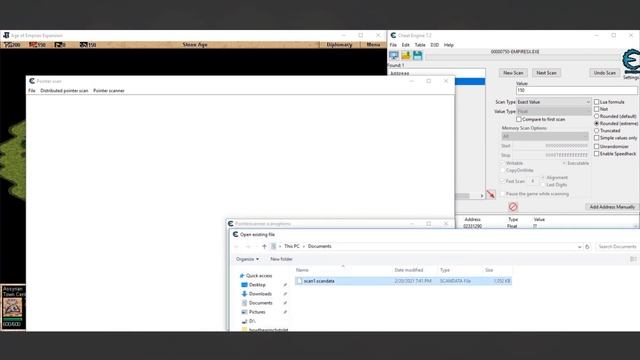Click the Undo Scan button
The width and height of the screenshot is (640, 360).
[604, 73]
